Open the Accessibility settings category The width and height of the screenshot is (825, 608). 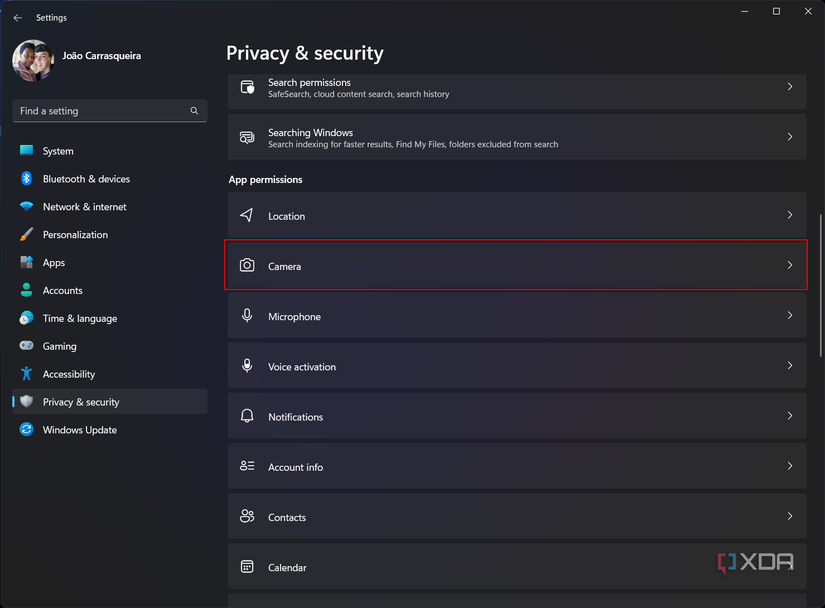click(68, 374)
